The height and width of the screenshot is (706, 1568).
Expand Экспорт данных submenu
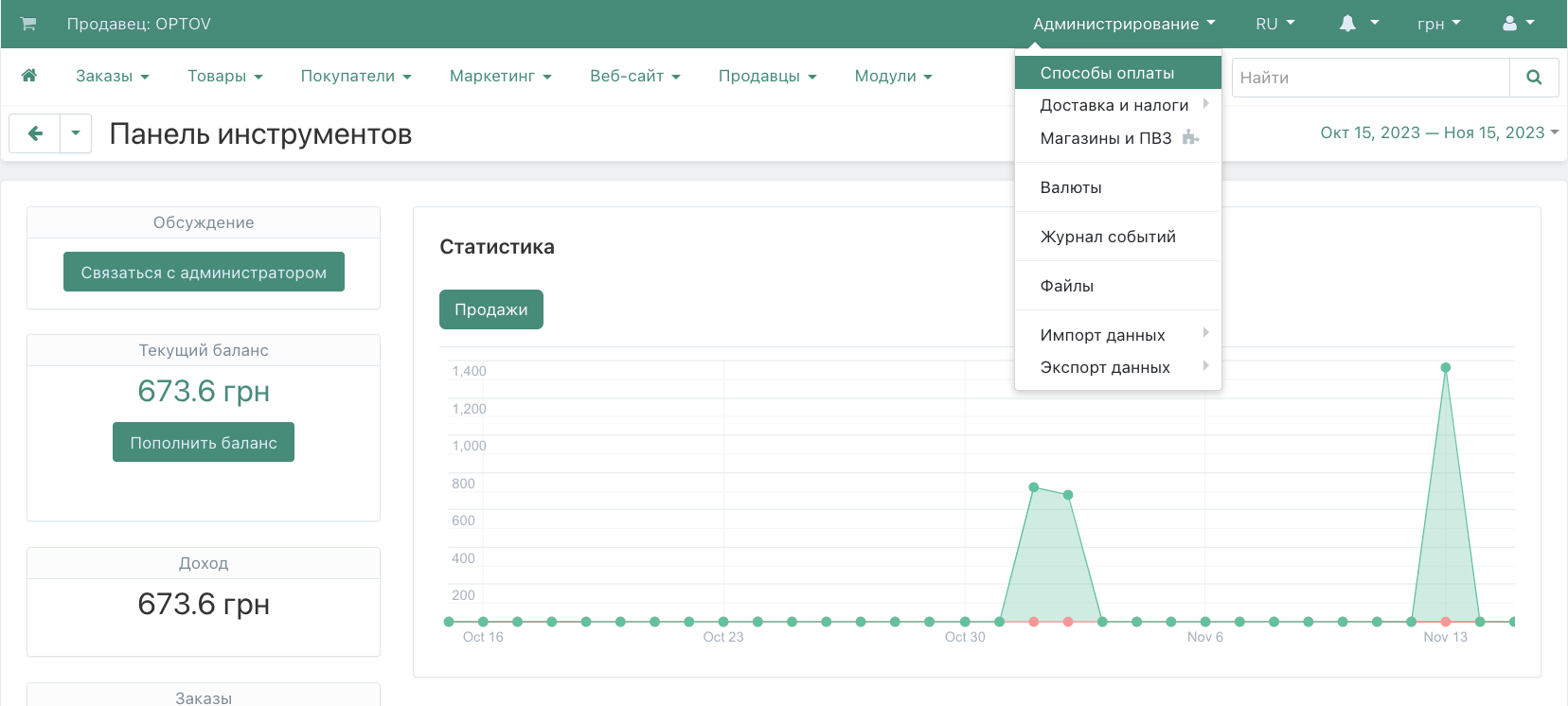(x=1106, y=367)
